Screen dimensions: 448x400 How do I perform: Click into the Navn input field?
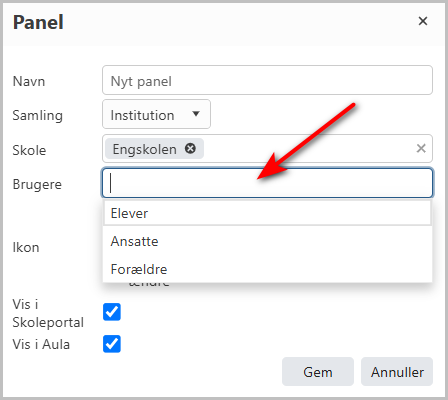coord(267,80)
